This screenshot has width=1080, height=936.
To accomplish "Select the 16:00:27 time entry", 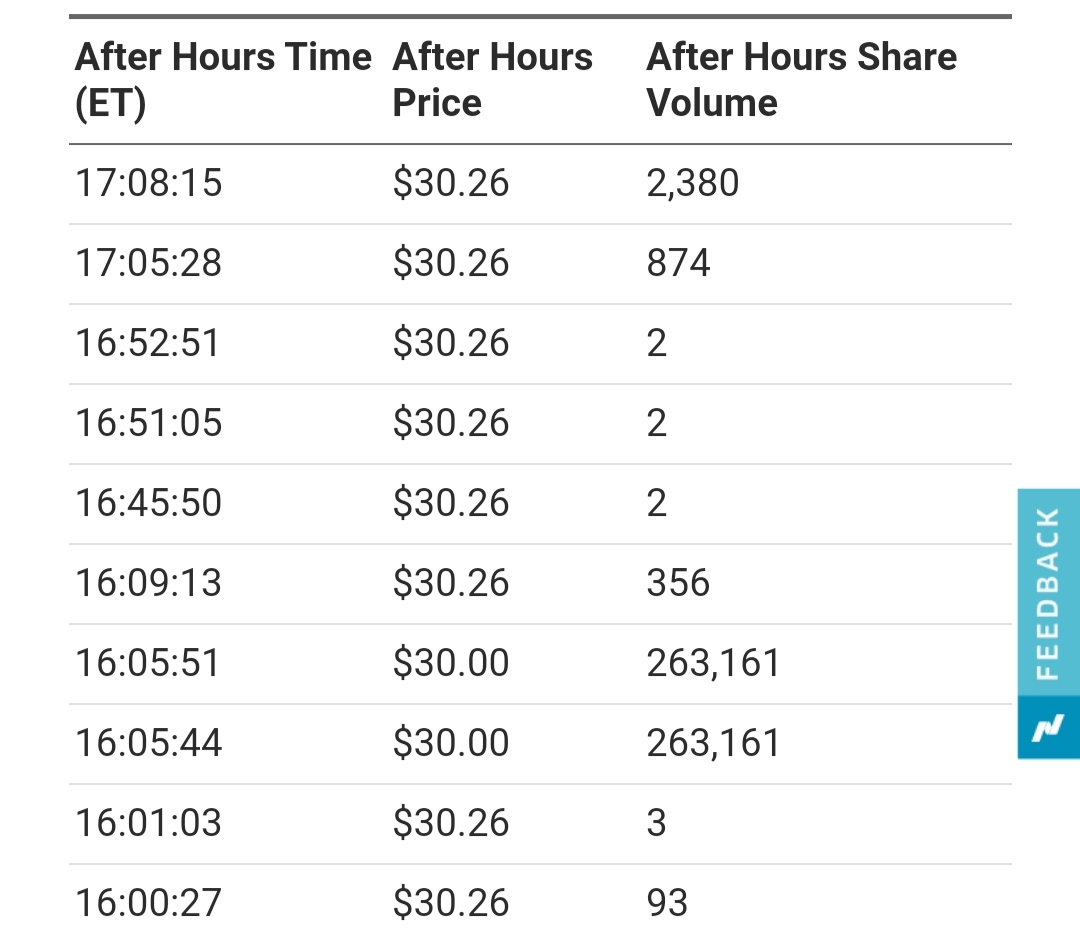I will pyautogui.click(x=148, y=903).
